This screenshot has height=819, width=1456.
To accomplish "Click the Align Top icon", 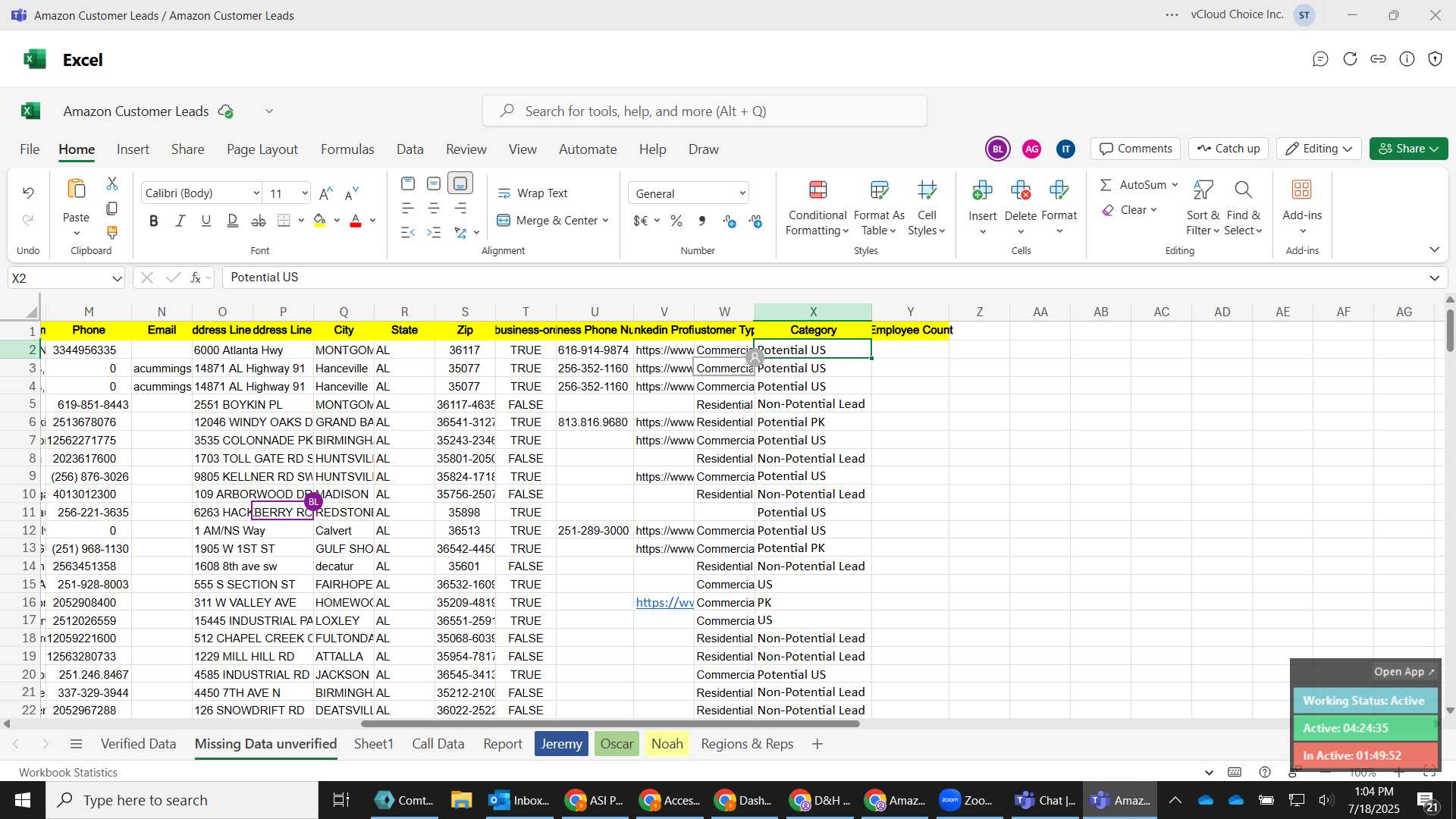I will coord(408,184).
